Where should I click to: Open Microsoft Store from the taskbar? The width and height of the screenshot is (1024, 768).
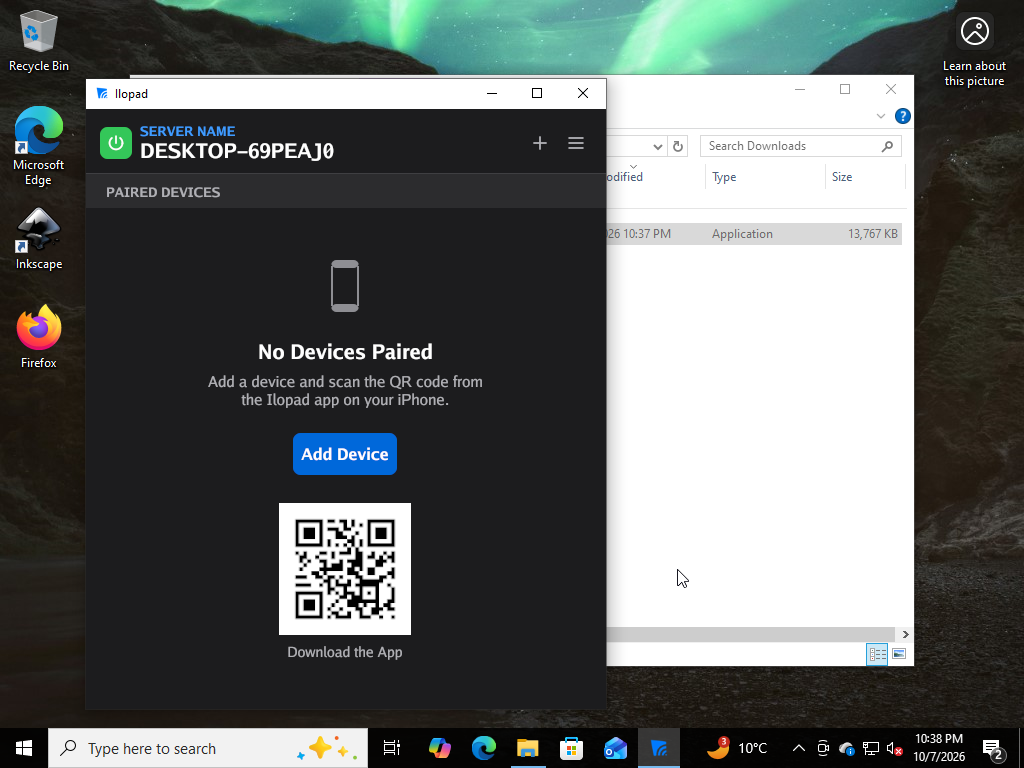tap(571, 748)
